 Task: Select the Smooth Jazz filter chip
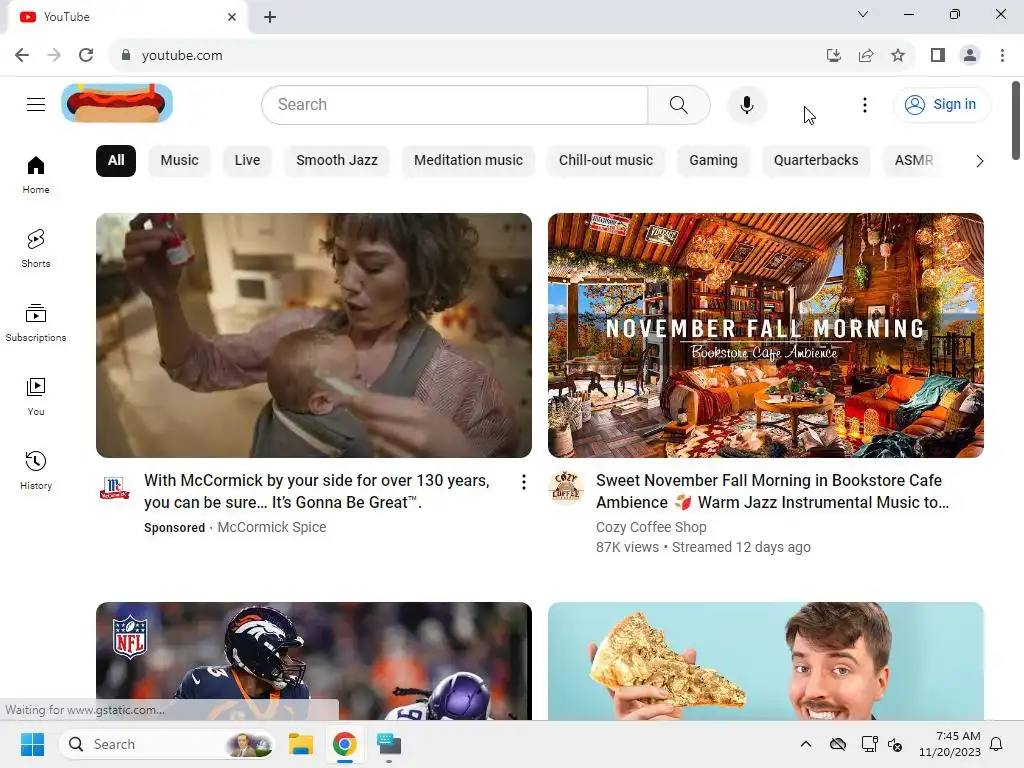337,161
